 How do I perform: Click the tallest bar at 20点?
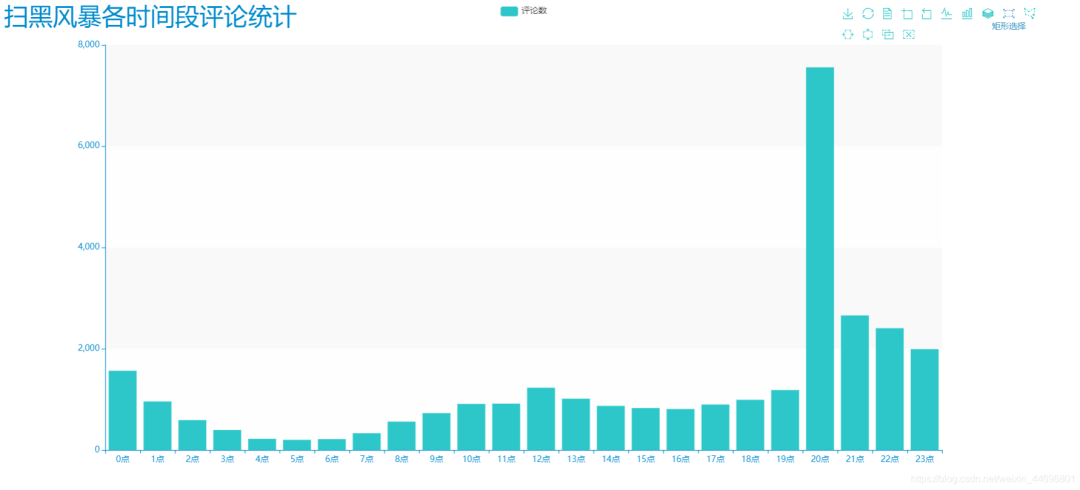pyautogui.click(x=820, y=258)
